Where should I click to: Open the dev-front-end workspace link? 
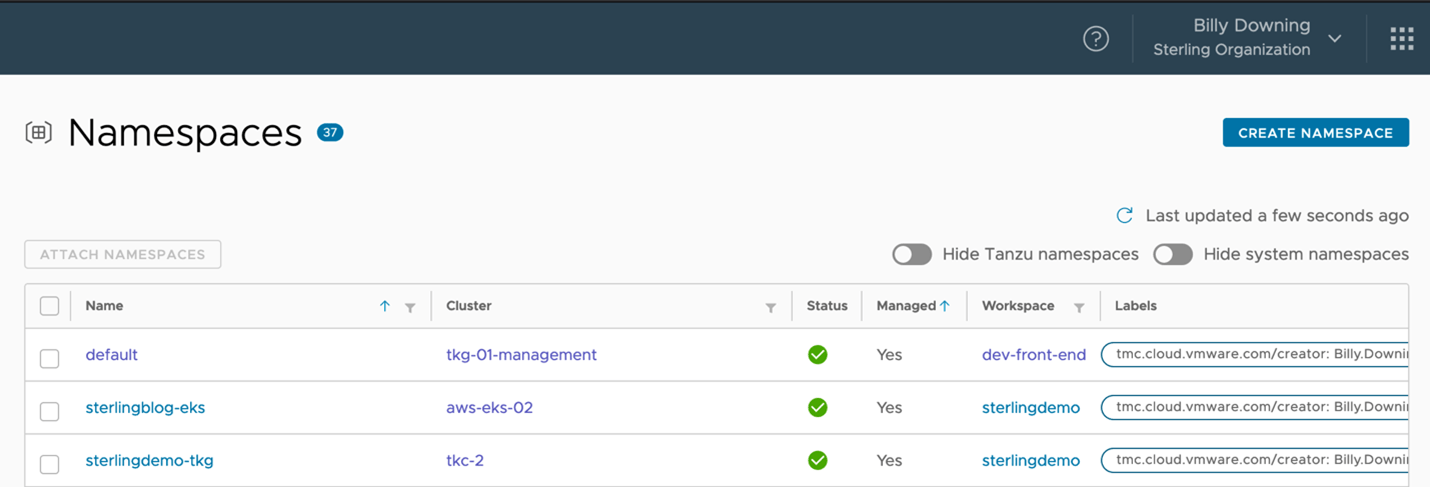(x=1033, y=355)
